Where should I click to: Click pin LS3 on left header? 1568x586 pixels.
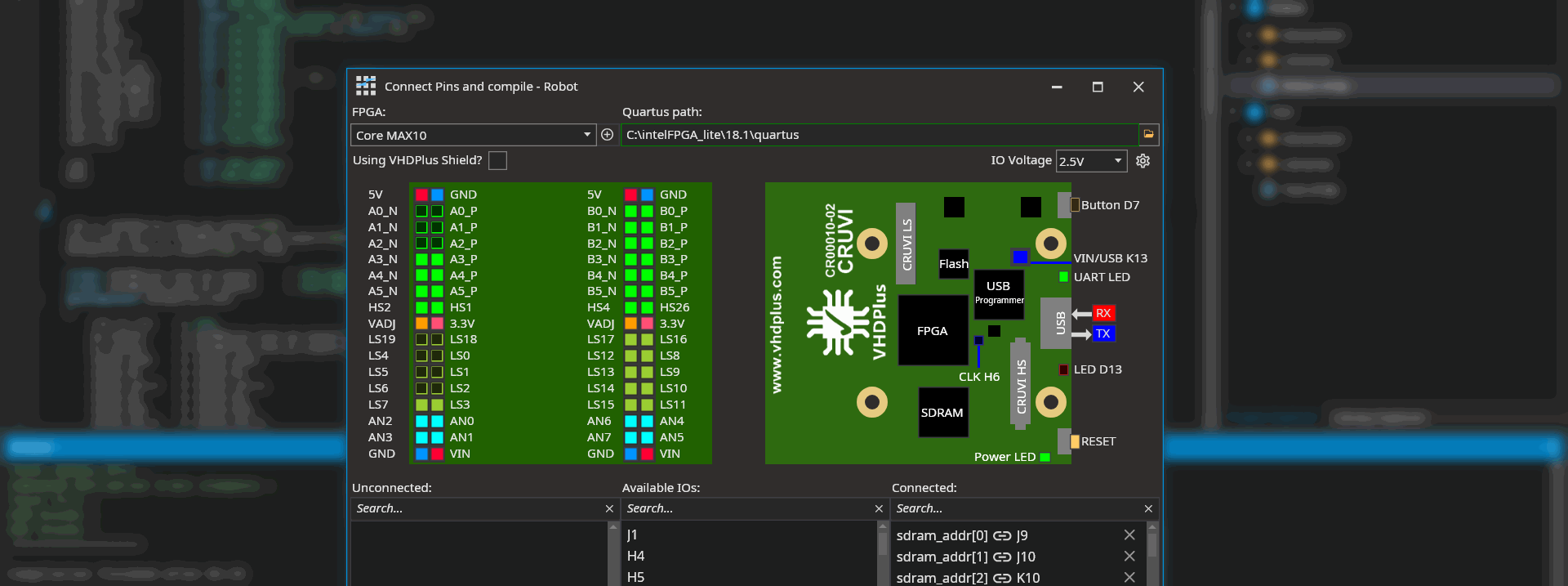click(x=437, y=405)
